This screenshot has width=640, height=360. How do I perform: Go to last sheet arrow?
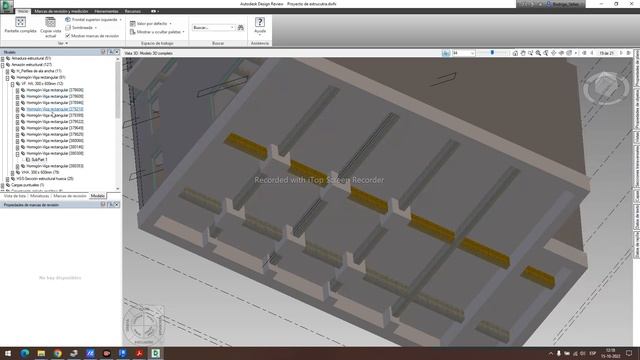pyautogui.click(x=629, y=53)
